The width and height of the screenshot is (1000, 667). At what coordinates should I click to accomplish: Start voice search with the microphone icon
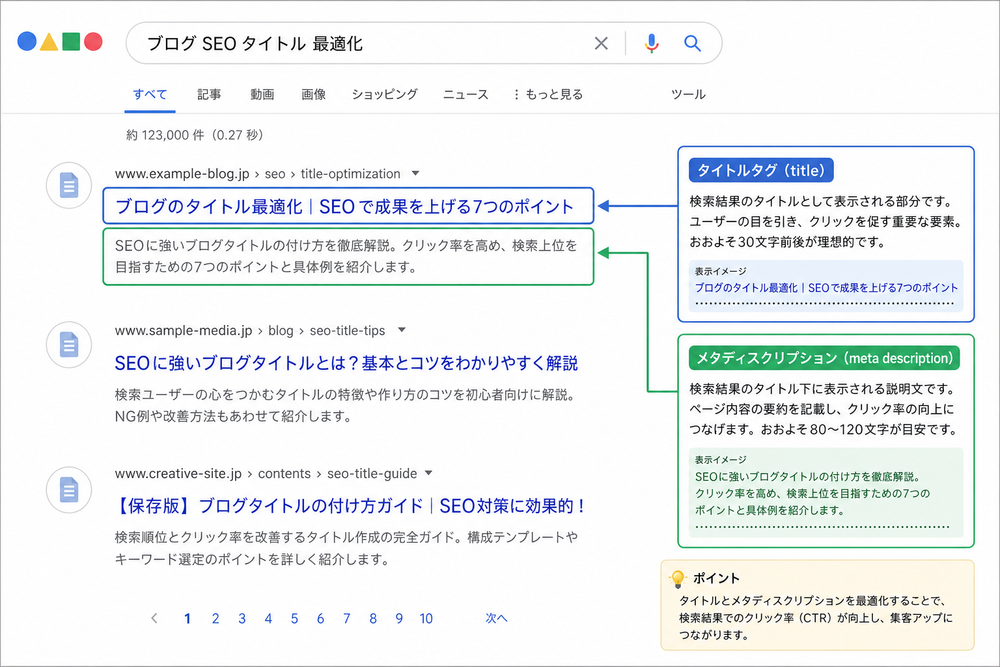pos(651,43)
